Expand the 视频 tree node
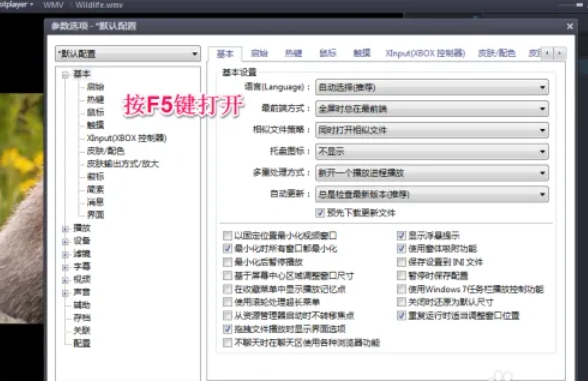The image size is (588, 381). click(65, 280)
